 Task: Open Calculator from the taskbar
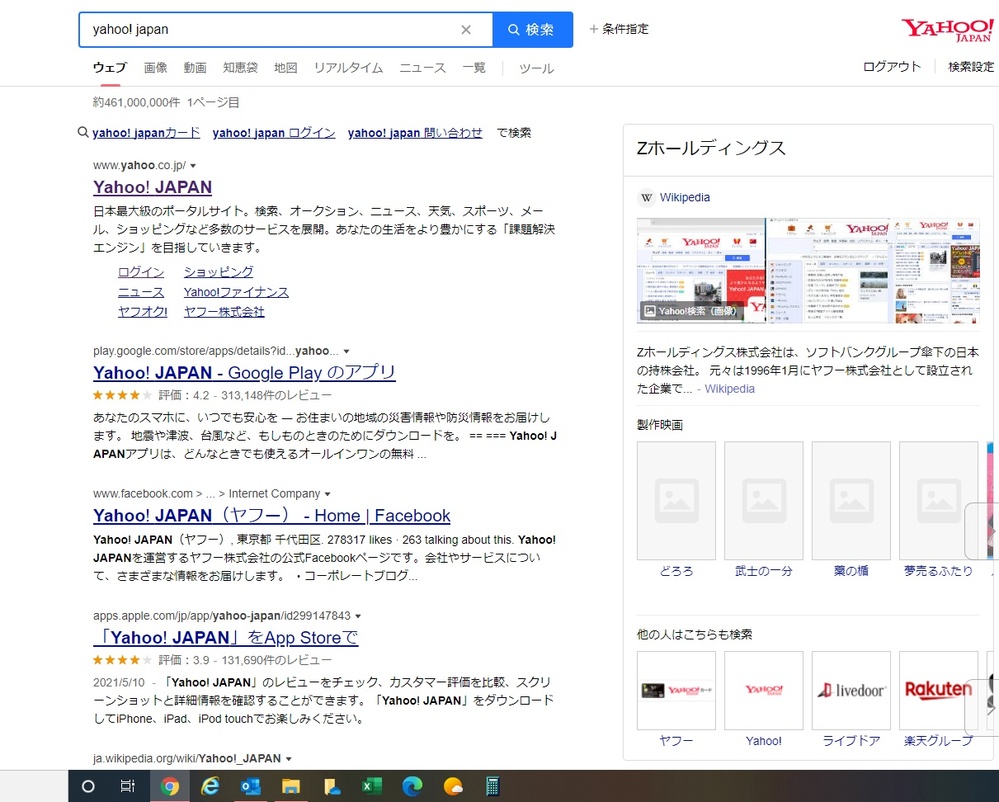pos(492,786)
